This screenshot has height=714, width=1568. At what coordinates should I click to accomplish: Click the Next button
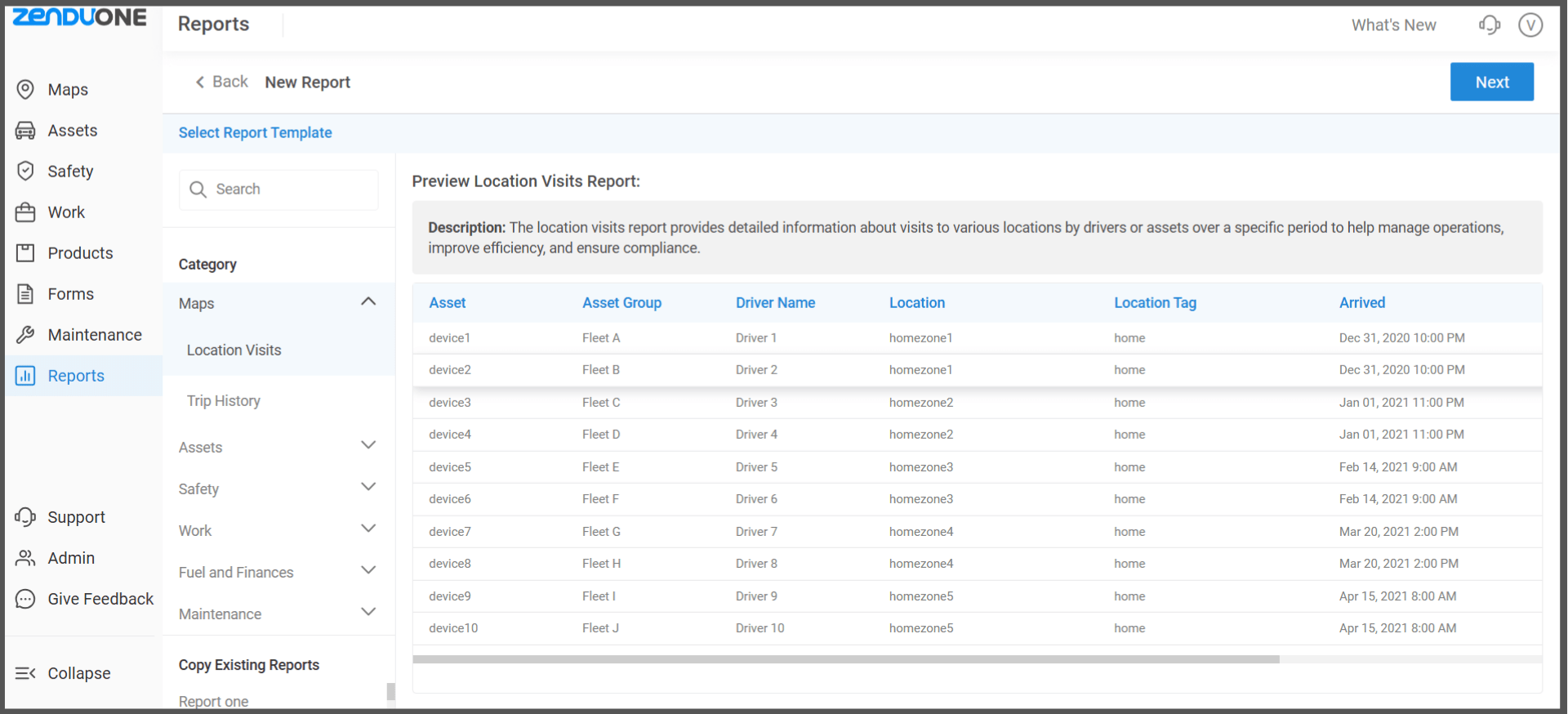[x=1491, y=83]
